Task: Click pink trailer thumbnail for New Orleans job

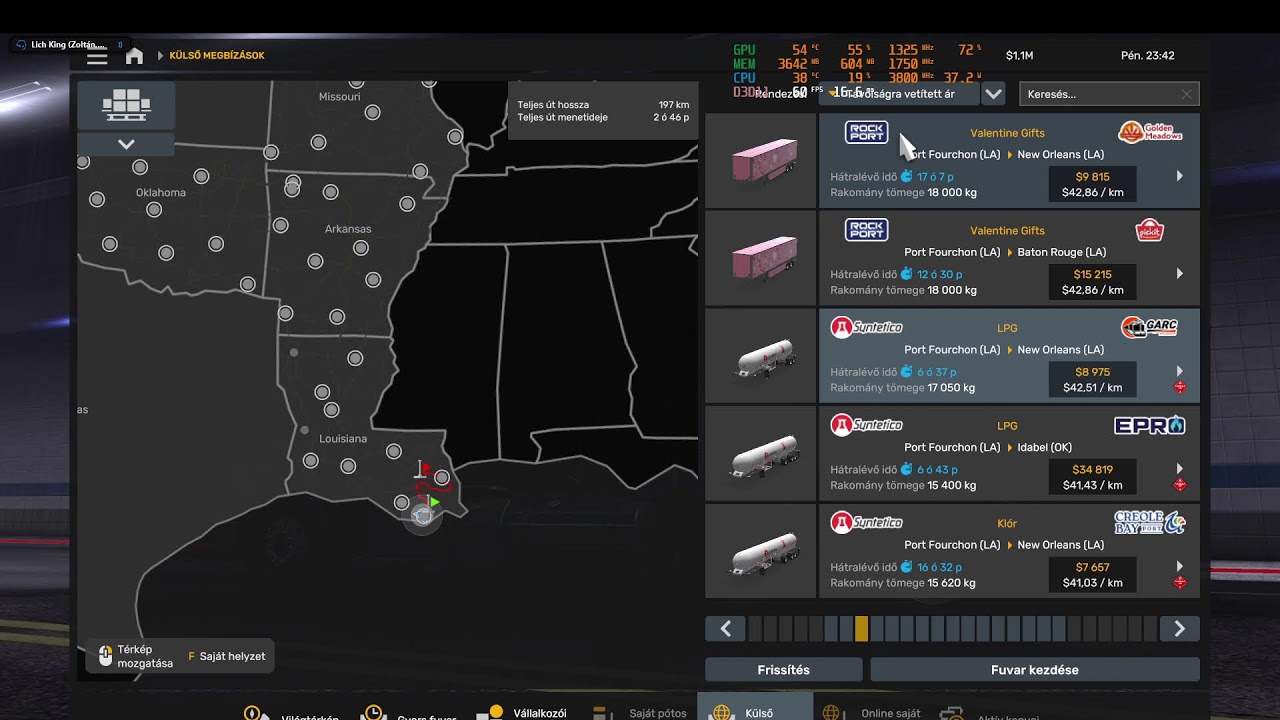Action: tap(761, 160)
